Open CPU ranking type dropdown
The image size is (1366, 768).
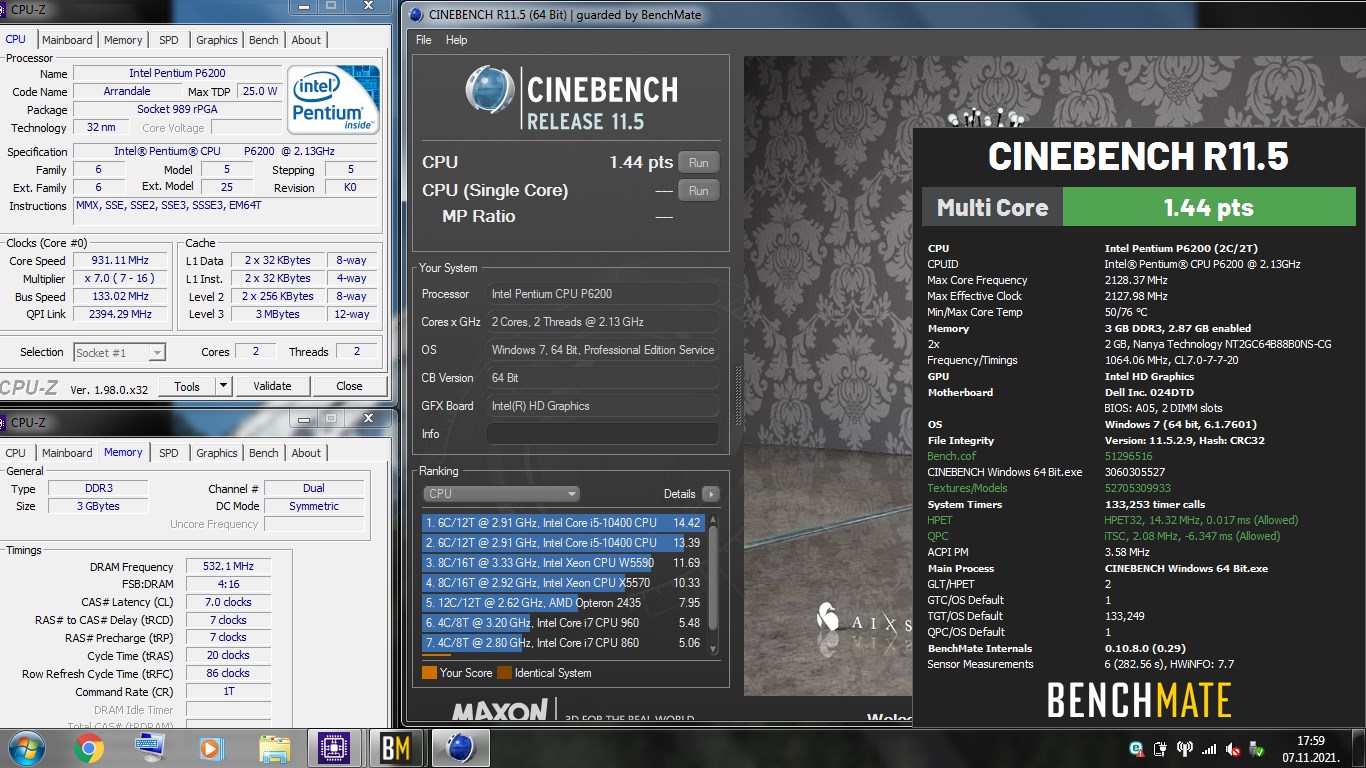coord(502,494)
